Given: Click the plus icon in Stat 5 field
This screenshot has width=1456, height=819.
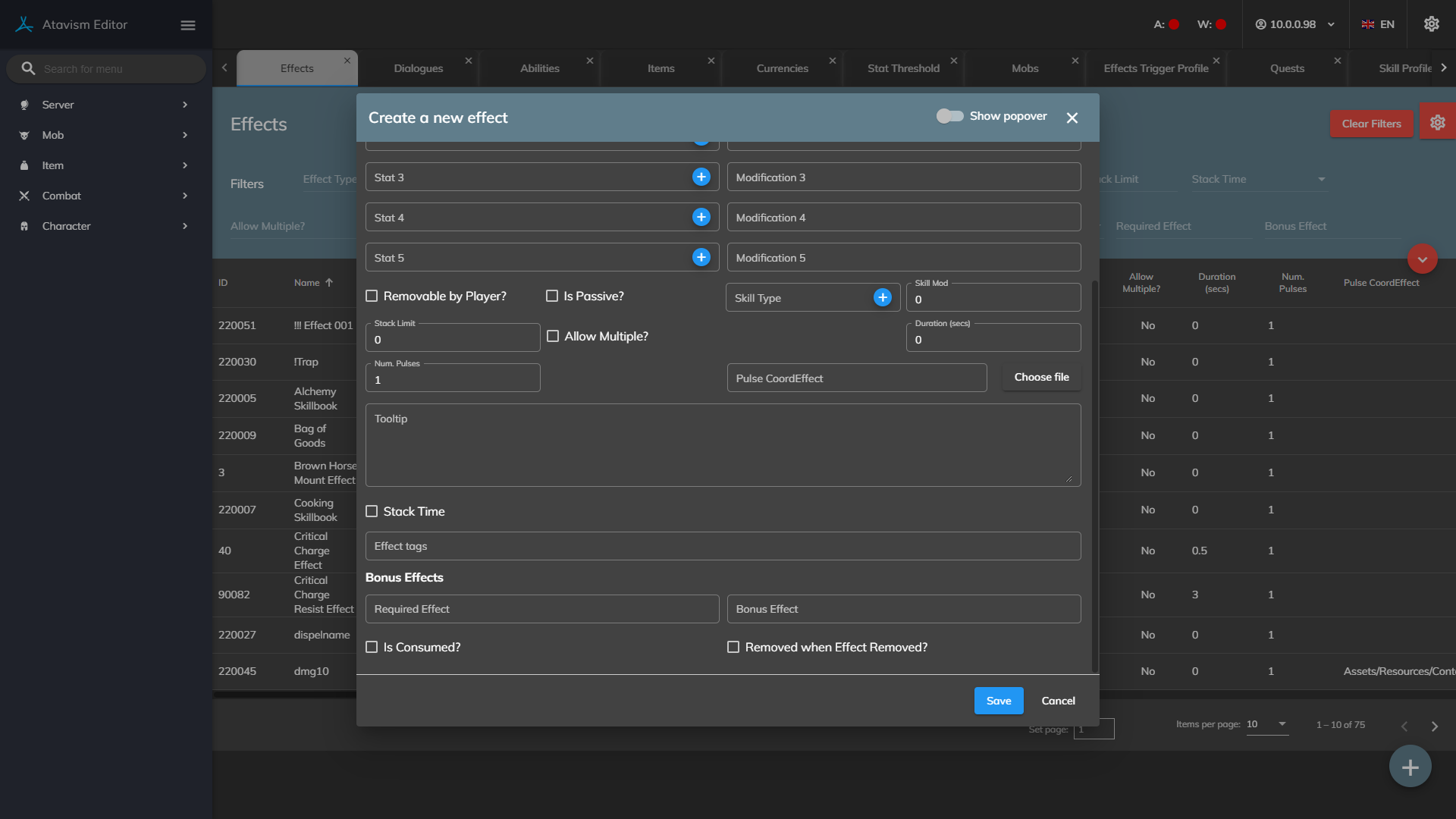Looking at the screenshot, I should [701, 257].
